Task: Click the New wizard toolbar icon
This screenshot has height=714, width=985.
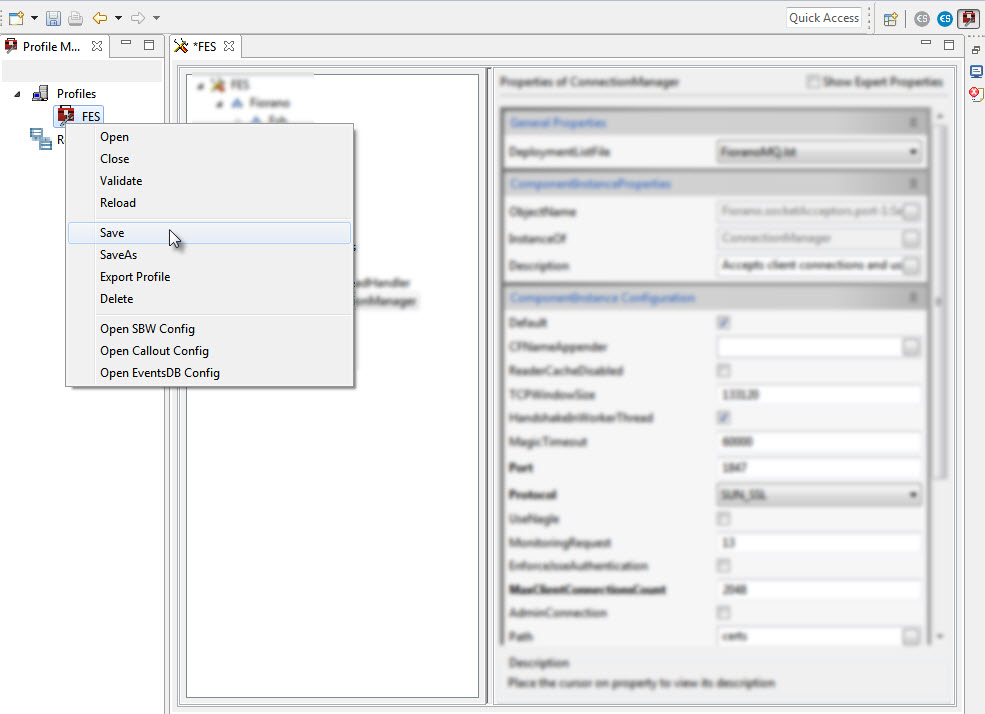Action: point(16,18)
